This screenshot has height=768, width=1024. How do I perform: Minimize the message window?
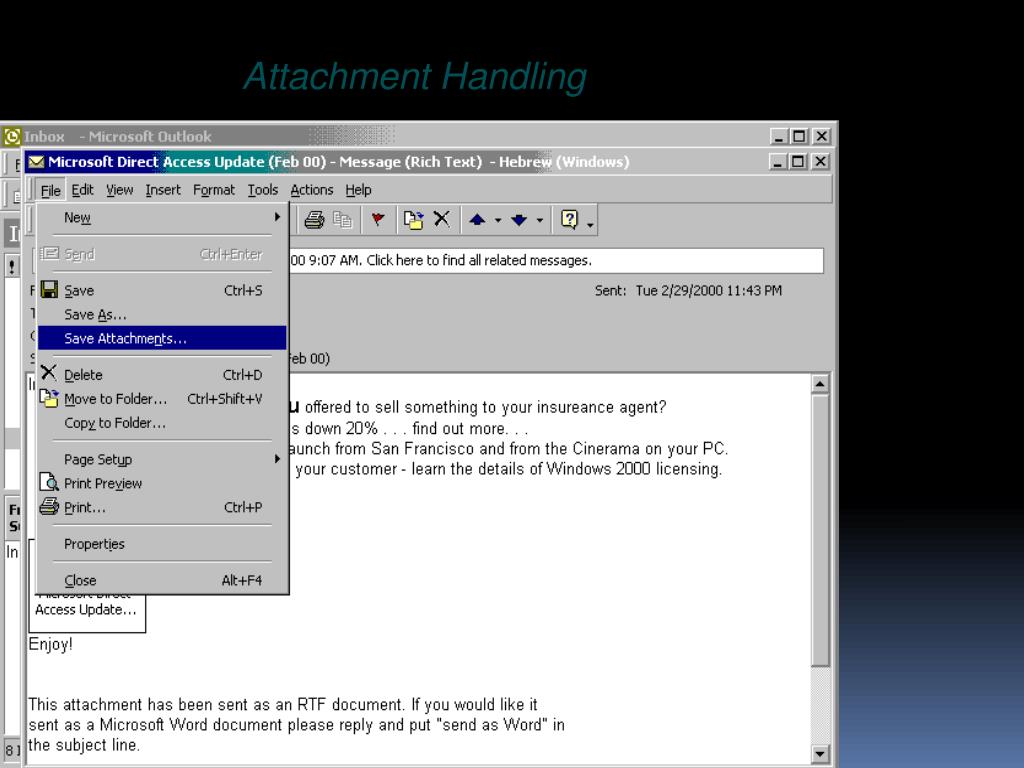click(x=777, y=161)
